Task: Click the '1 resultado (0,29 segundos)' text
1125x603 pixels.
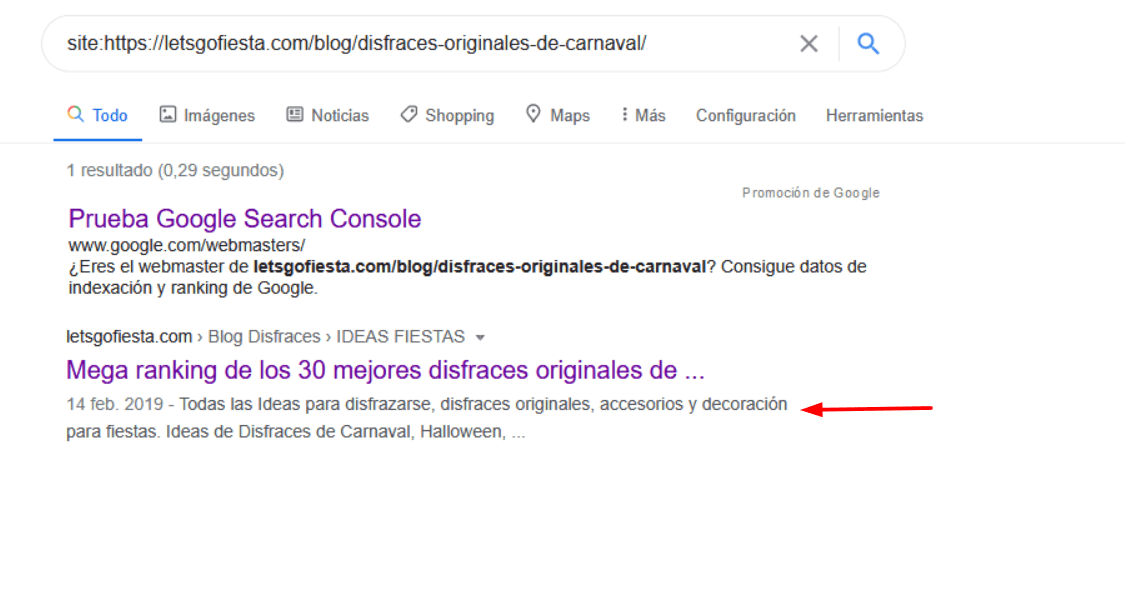Action: 175,171
